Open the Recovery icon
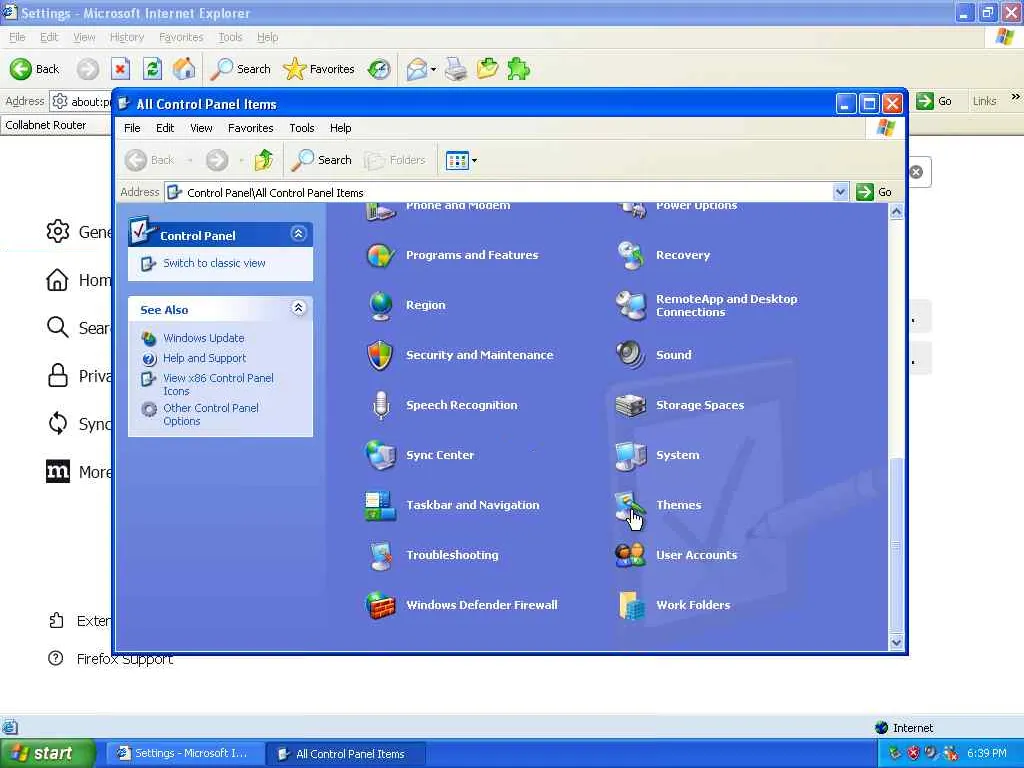1024x768 pixels. pyautogui.click(x=630, y=255)
